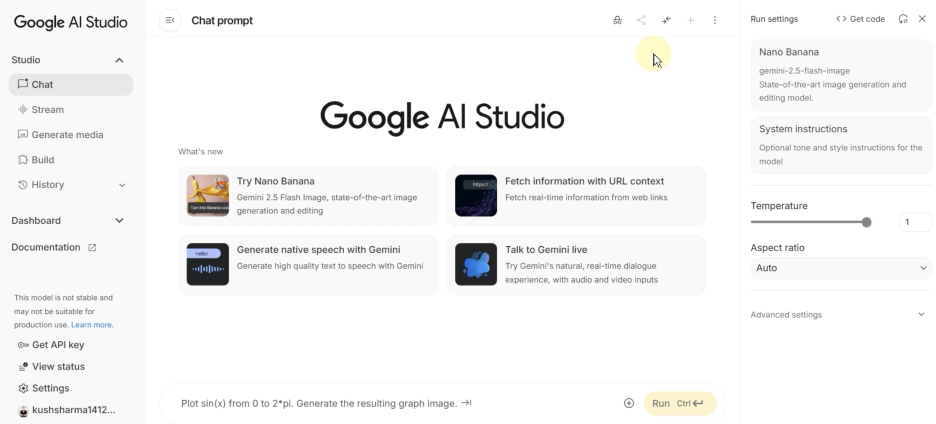Expand Advanced settings
The image size is (936, 424).
coord(838,315)
